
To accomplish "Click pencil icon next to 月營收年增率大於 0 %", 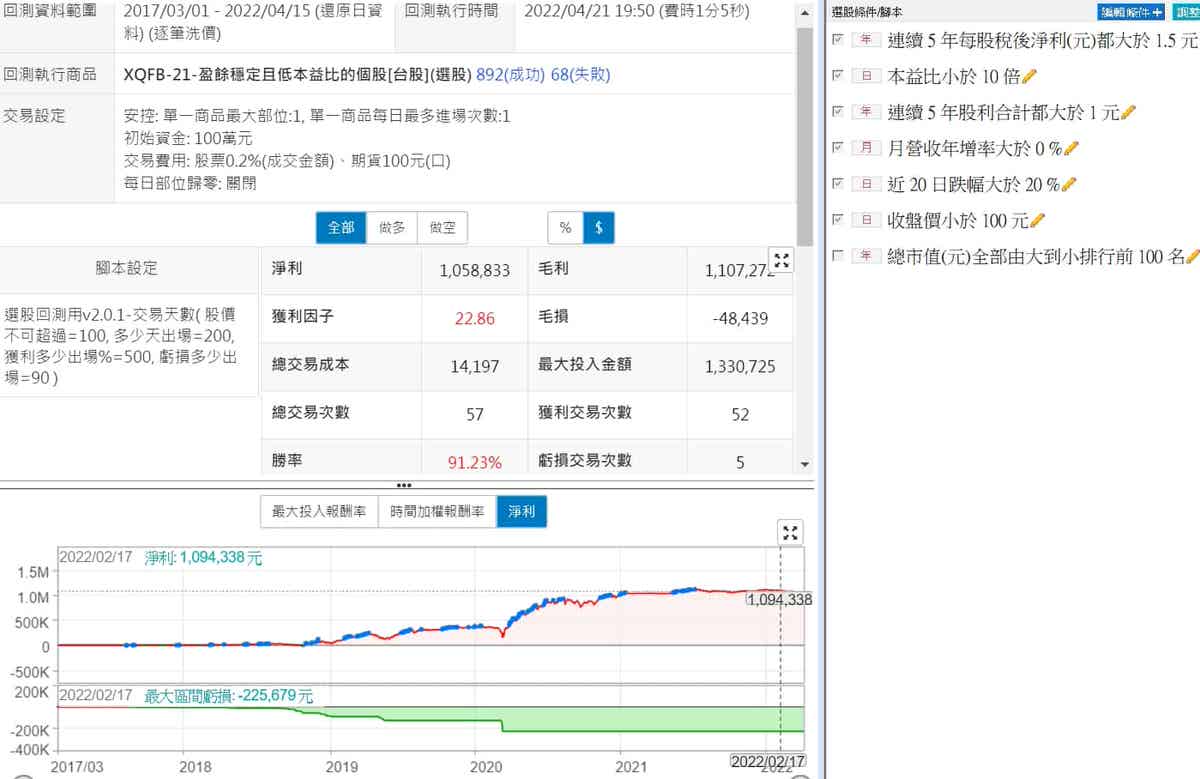I will 1072,149.
